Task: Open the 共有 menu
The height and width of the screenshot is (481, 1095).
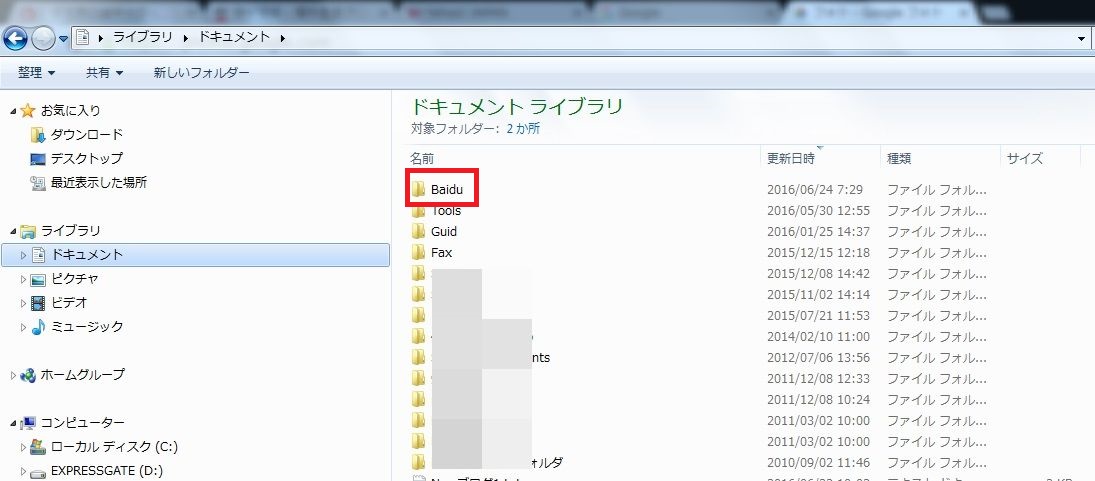Action: click(104, 73)
